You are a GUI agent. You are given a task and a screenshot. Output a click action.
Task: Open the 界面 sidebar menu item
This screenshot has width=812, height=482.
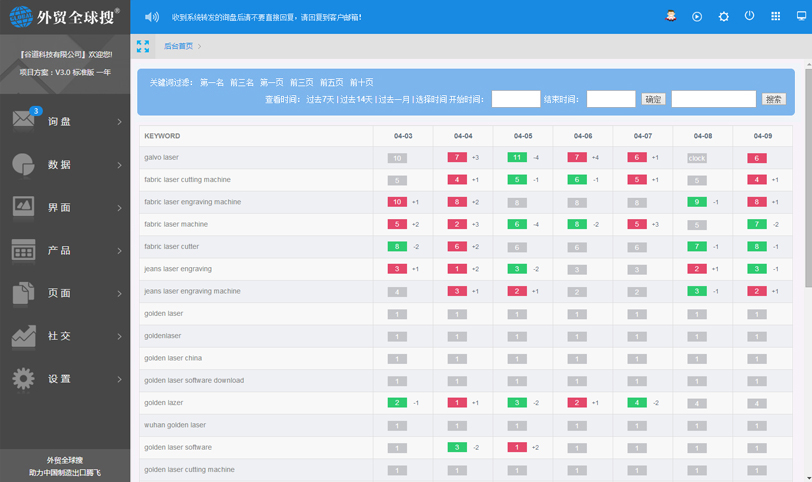coord(60,208)
